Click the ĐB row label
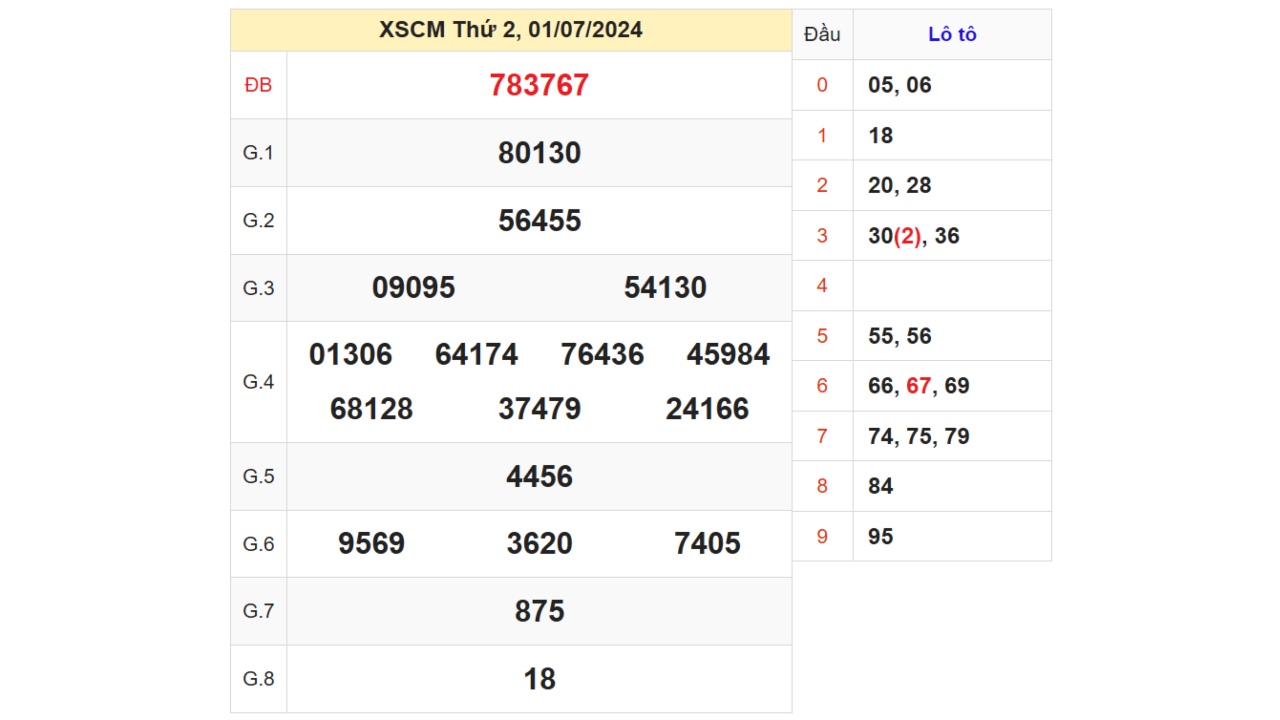1280x720 pixels. [258, 86]
